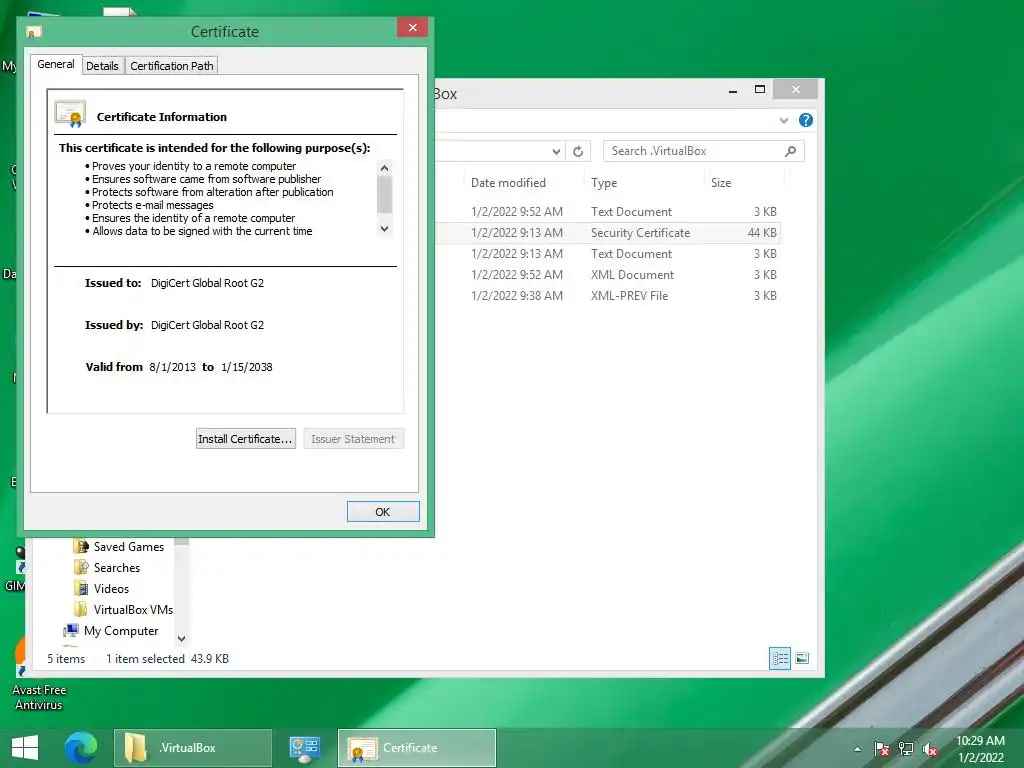Click navigation pane scroll down arrow
This screenshot has height=768, width=1024.
click(x=182, y=638)
